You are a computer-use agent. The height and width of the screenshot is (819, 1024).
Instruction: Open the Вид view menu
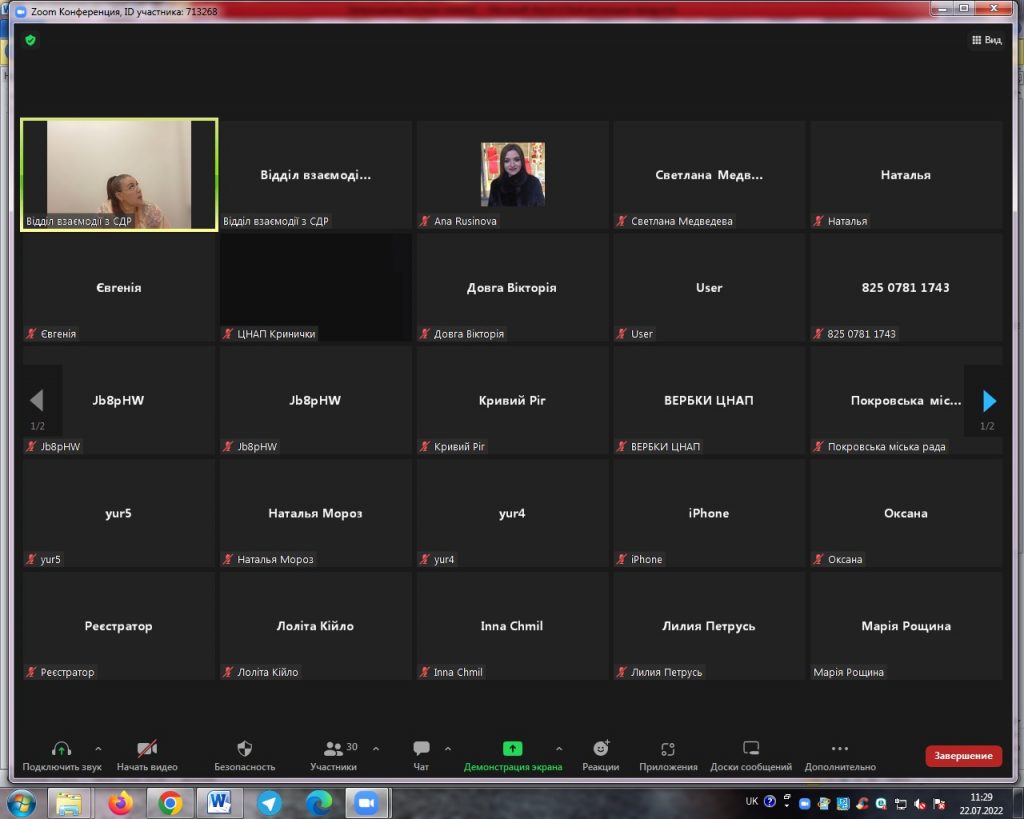pyautogui.click(x=986, y=40)
